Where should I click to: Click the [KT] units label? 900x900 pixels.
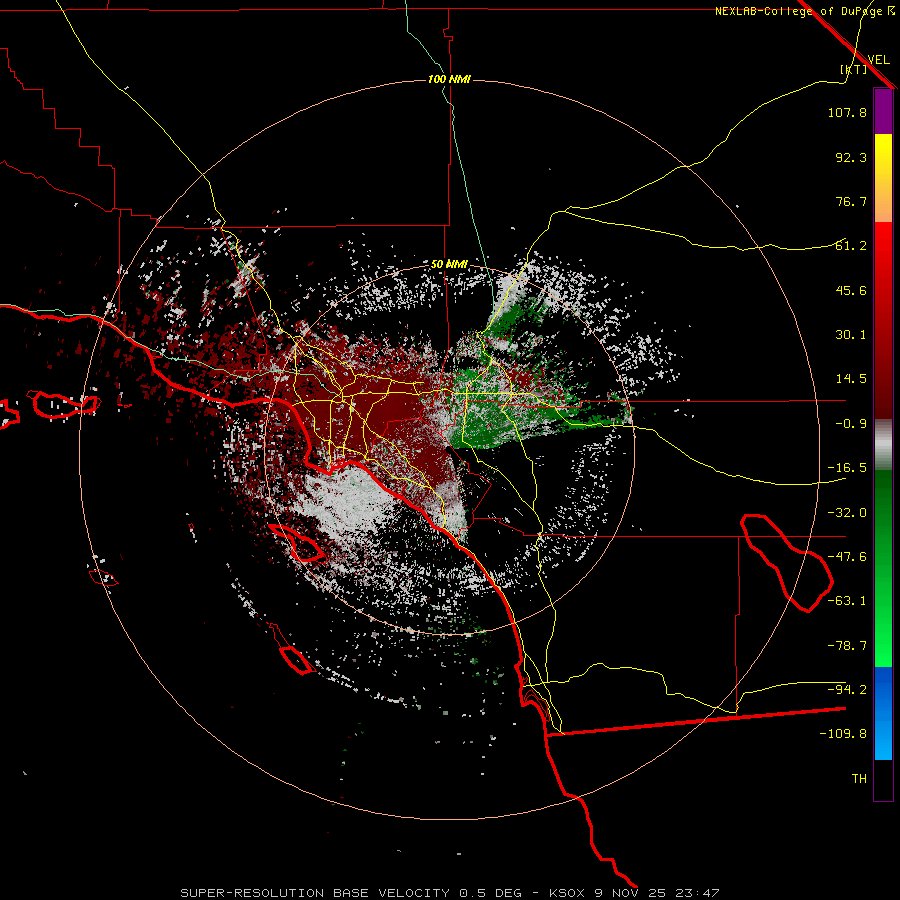tap(854, 69)
